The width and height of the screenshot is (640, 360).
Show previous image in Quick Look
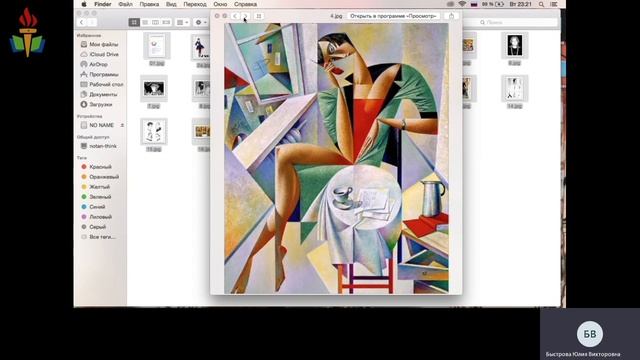click(x=235, y=16)
